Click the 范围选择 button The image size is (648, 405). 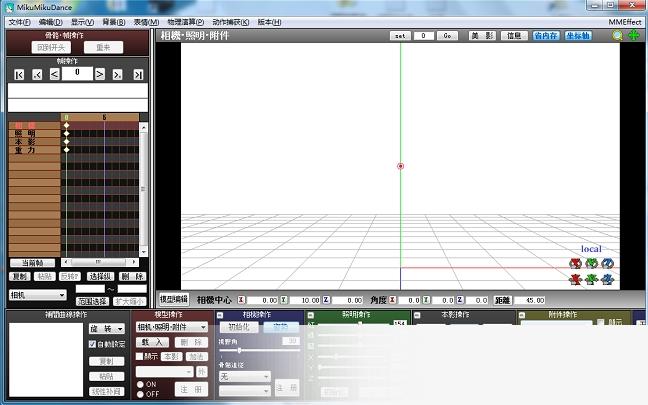(93, 301)
